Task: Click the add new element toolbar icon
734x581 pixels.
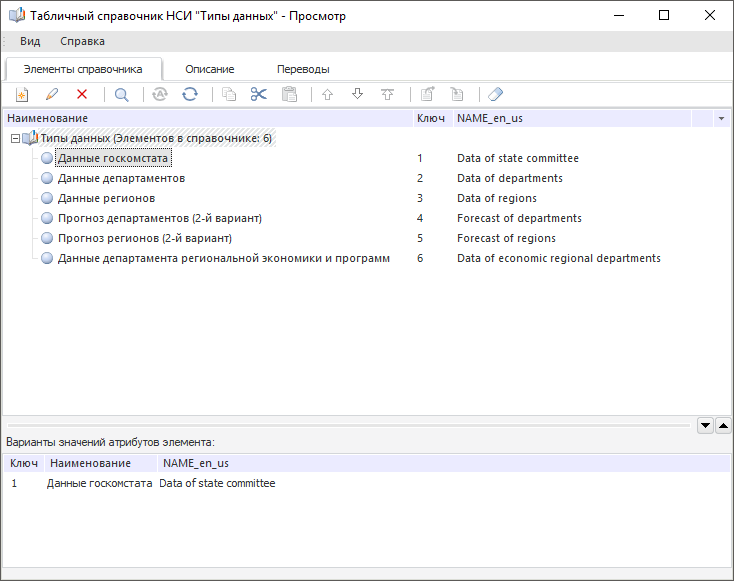Action: [22, 95]
